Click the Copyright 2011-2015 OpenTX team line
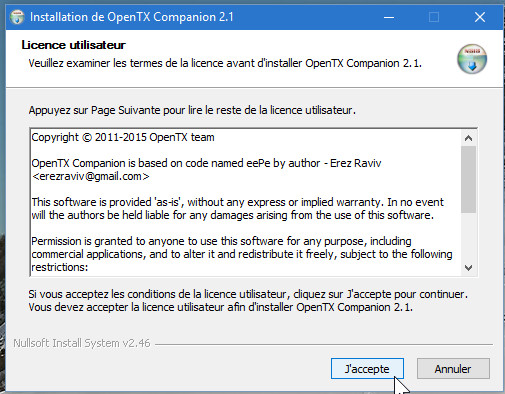The height and width of the screenshot is (394, 505). pos(123,137)
